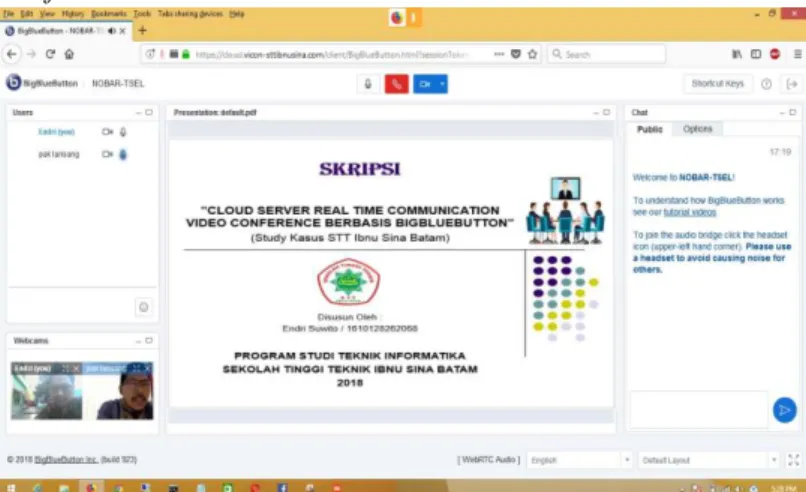Toggle the microphone icon for Endri (you)

[x=123, y=132]
